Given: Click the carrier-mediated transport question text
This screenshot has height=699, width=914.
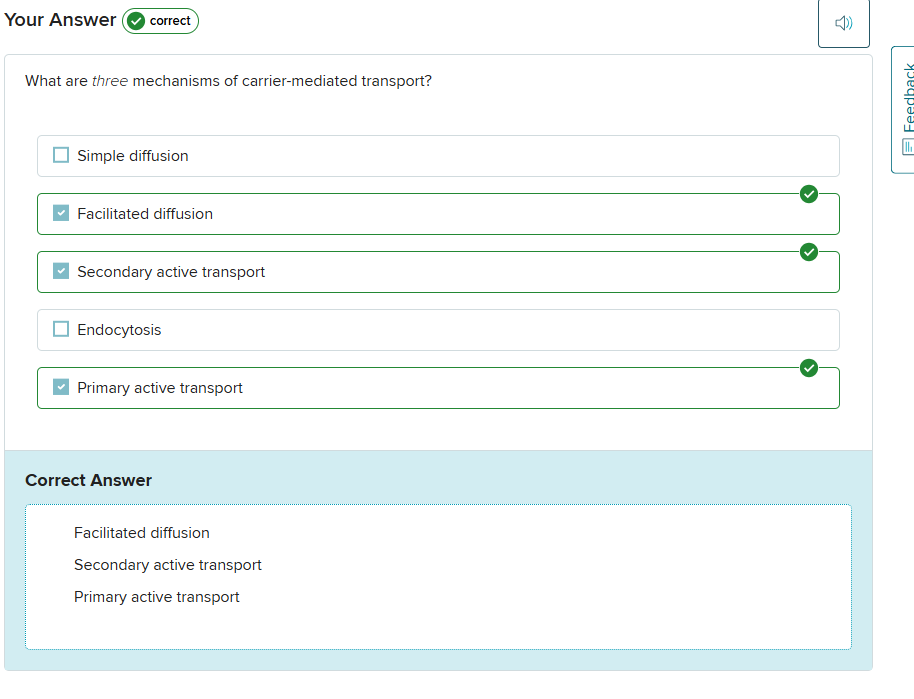Looking at the screenshot, I should (228, 81).
